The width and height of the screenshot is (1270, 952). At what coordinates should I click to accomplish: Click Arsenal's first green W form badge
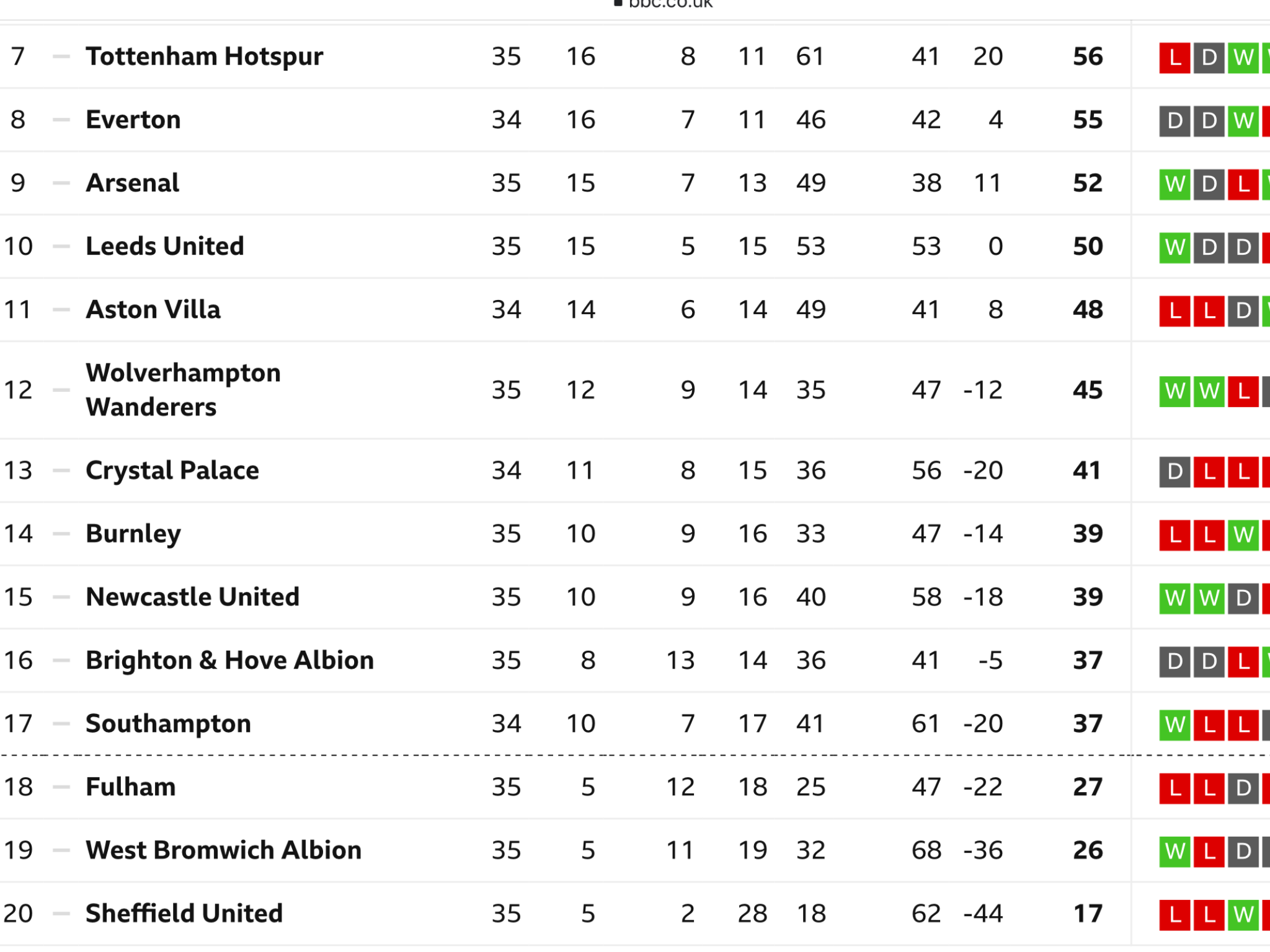point(1175,184)
